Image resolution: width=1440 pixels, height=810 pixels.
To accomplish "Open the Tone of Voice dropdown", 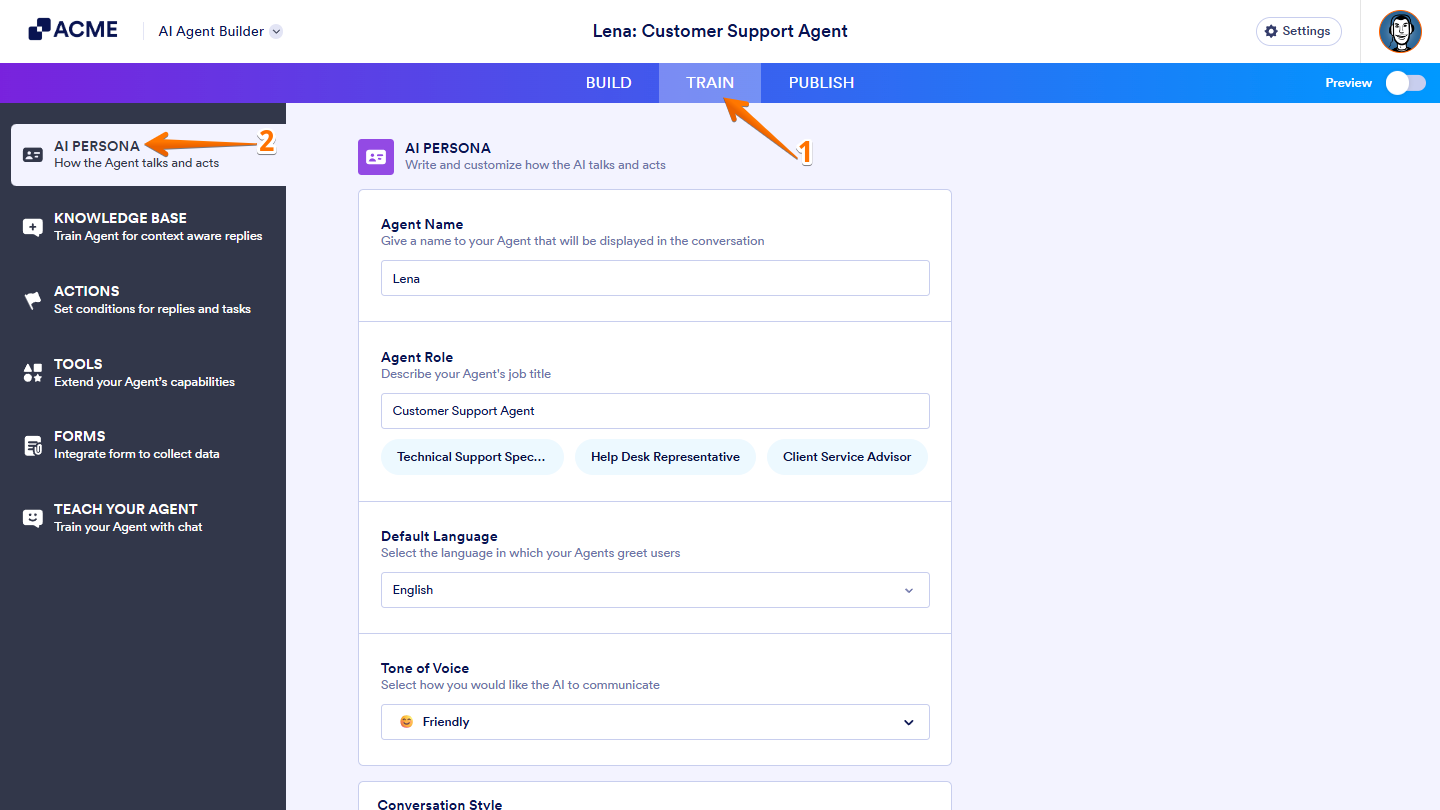I will pyautogui.click(x=655, y=722).
